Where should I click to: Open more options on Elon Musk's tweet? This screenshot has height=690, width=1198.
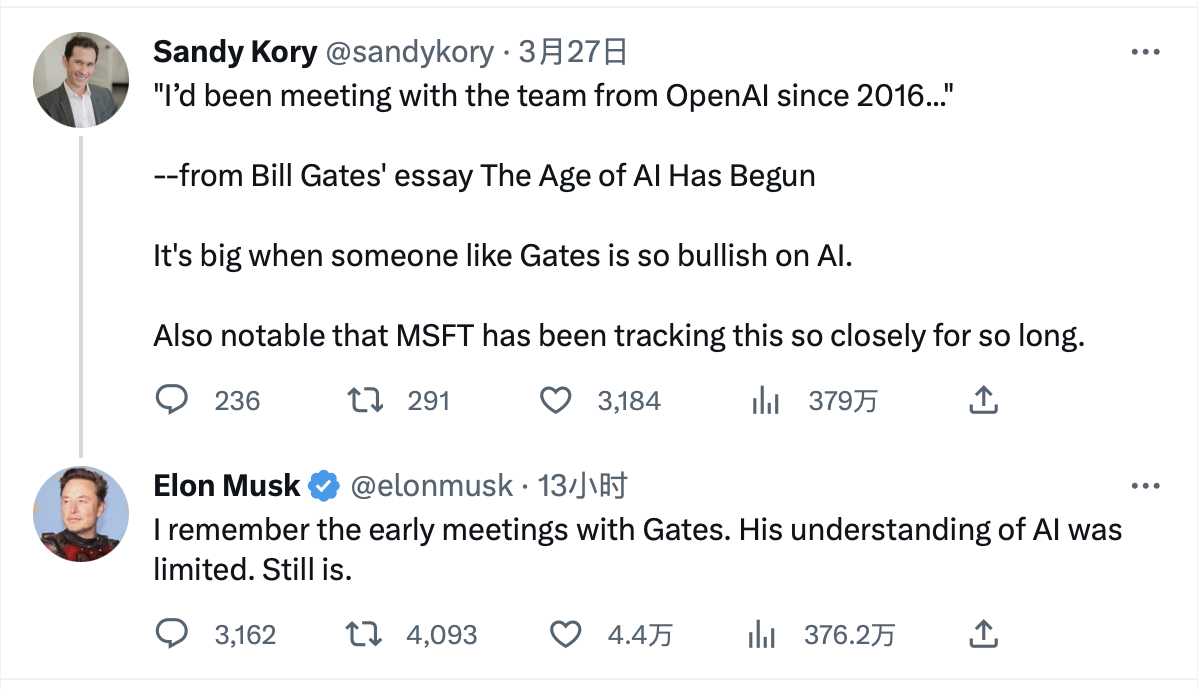[x=1145, y=486]
